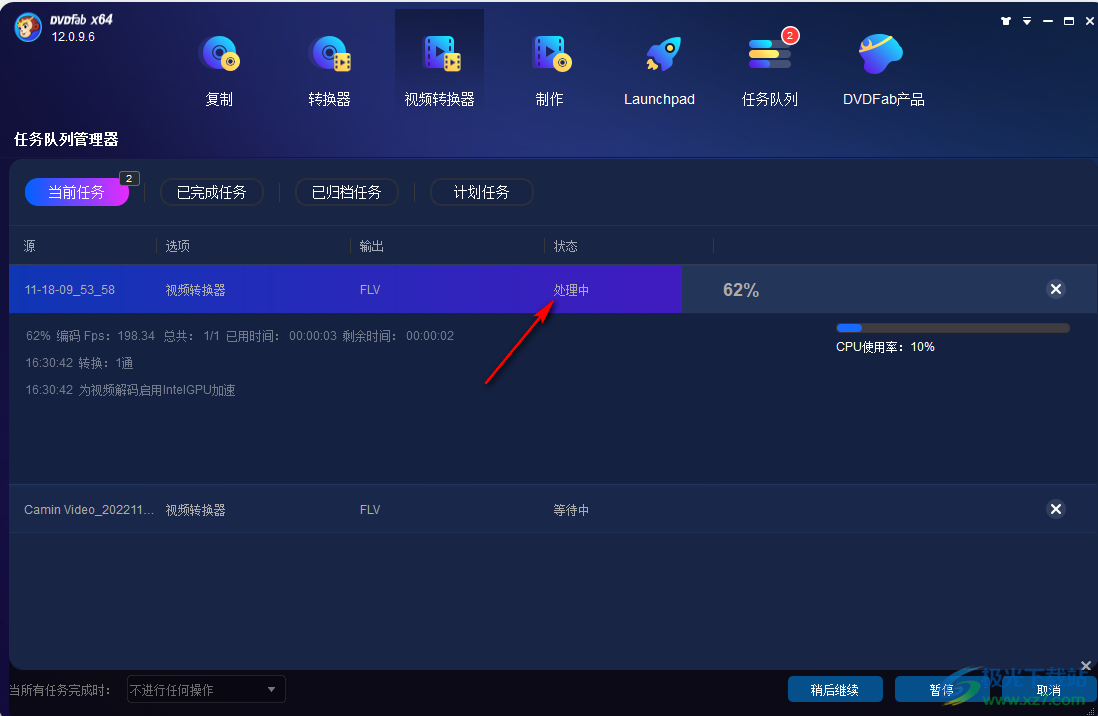Open the 转换器 (Ripper) module

[x=329, y=70]
